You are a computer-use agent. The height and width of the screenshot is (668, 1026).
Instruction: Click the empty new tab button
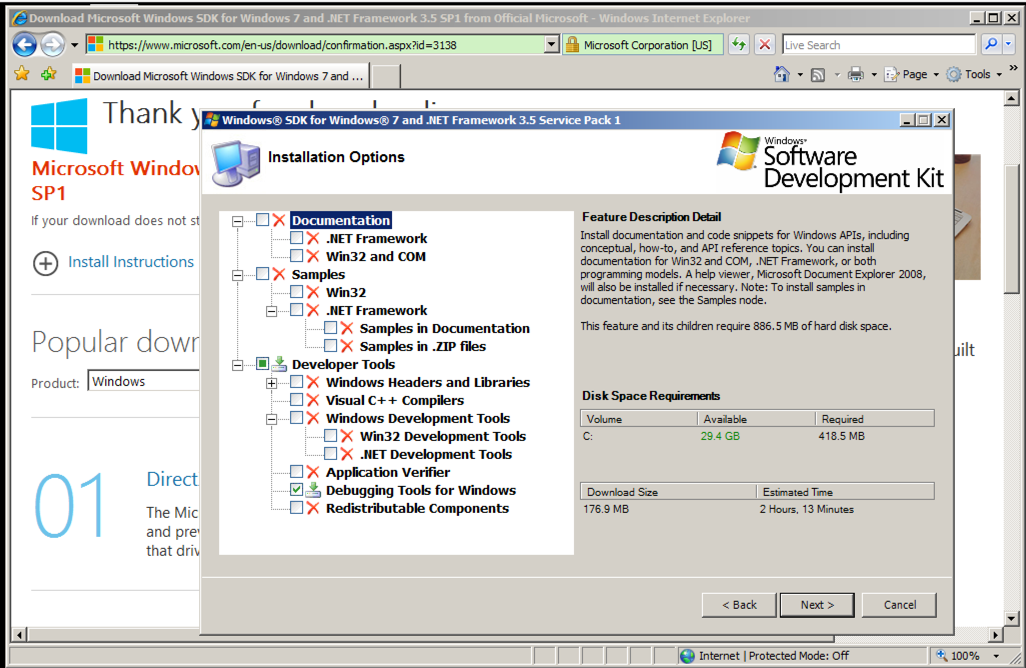point(386,77)
